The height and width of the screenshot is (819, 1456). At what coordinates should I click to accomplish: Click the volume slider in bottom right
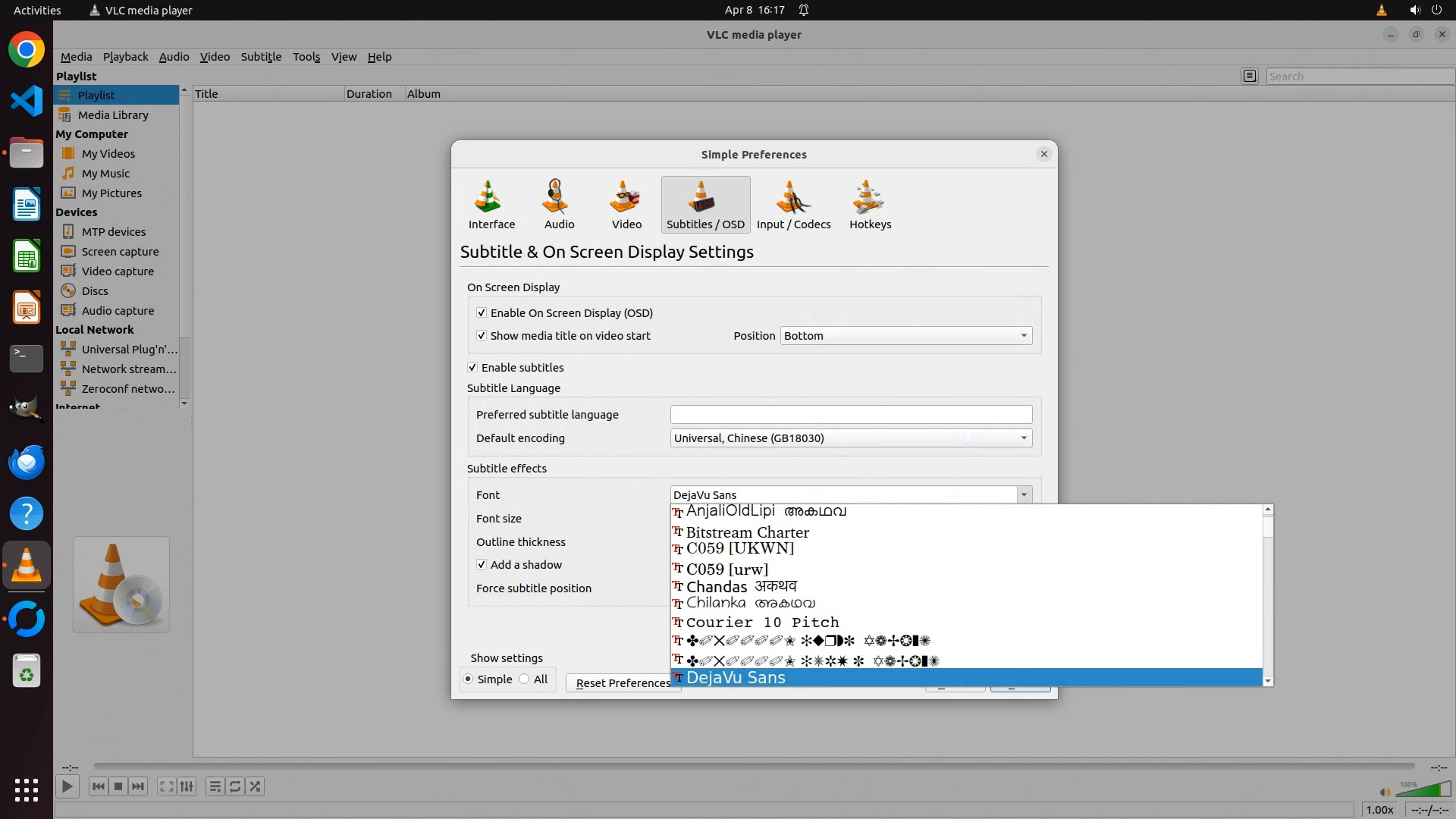[x=1424, y=790]
